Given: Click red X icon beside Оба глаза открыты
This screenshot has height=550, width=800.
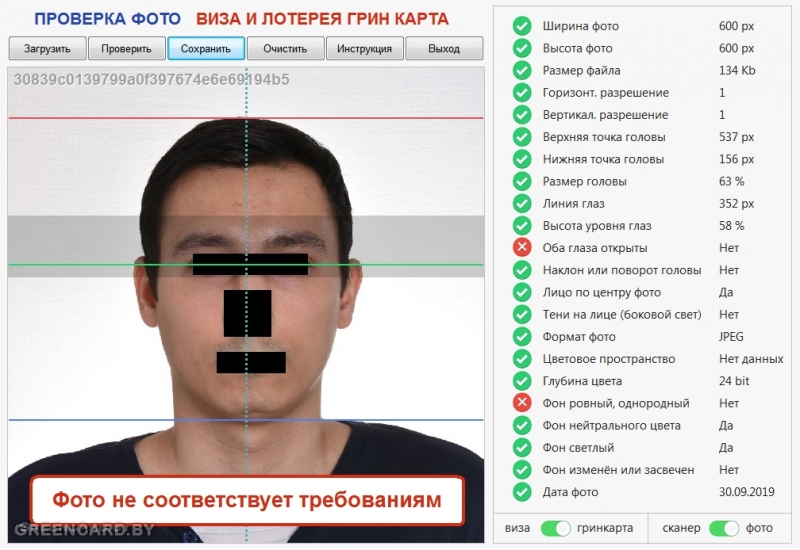Looking at the screenshot, I should (522, 247).
